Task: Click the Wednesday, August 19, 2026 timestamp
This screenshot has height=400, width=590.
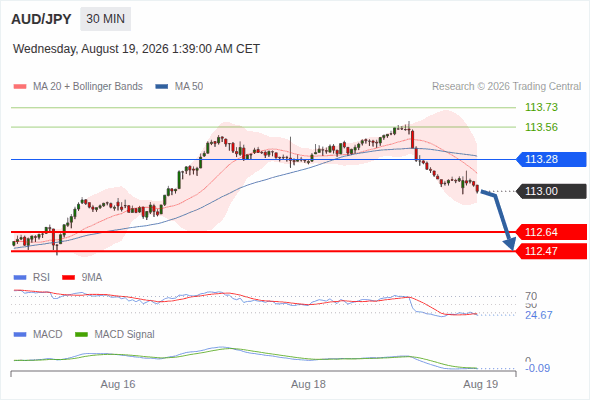Action: (136, 49)
